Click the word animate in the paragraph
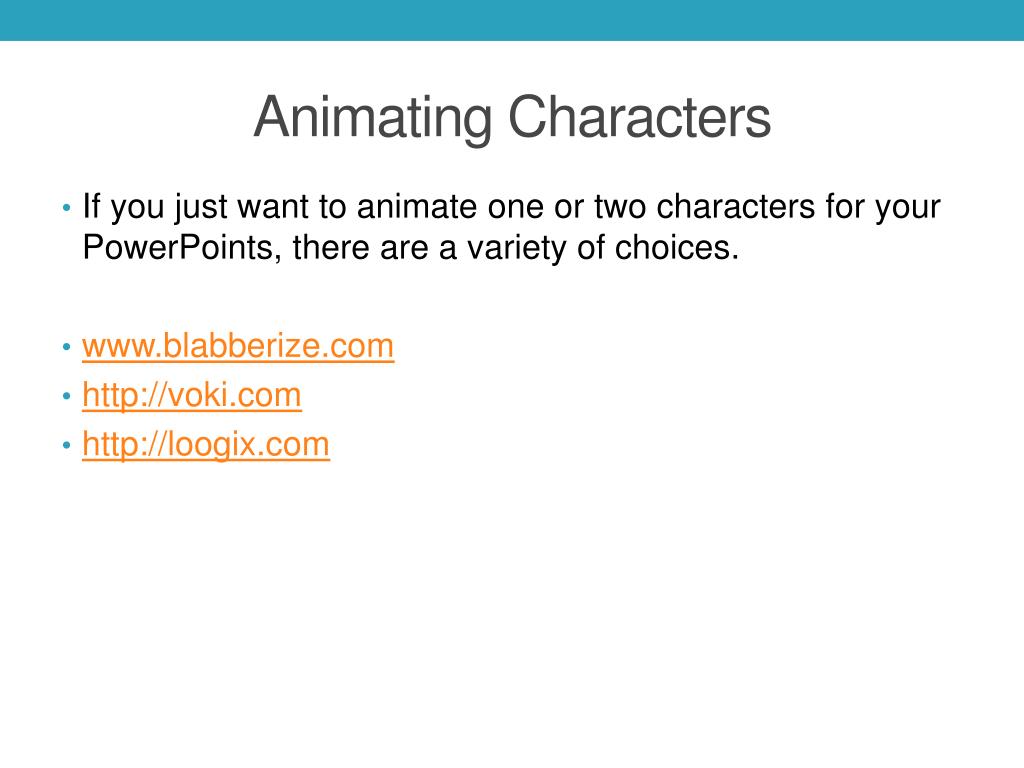Image resolution: width=1024 pixels, height=768 pixels. (x=417, y=207)
